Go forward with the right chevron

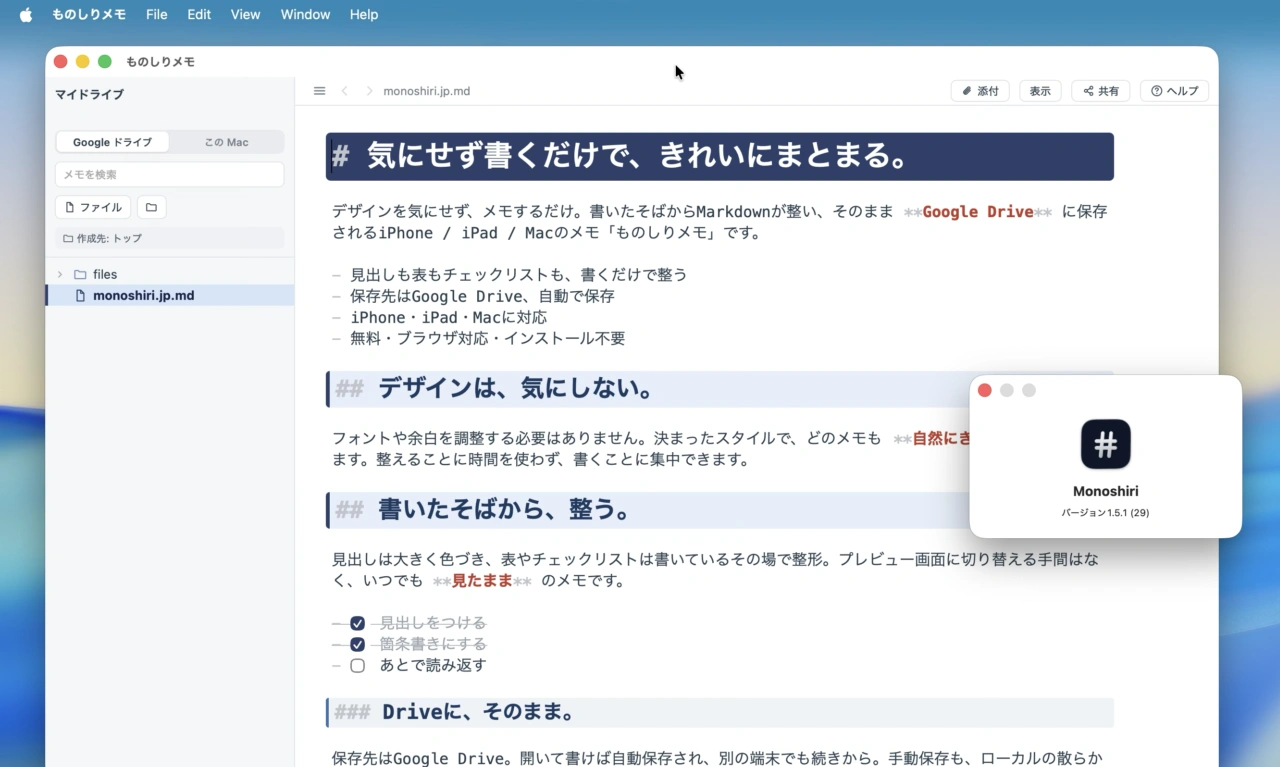(369, 91)
